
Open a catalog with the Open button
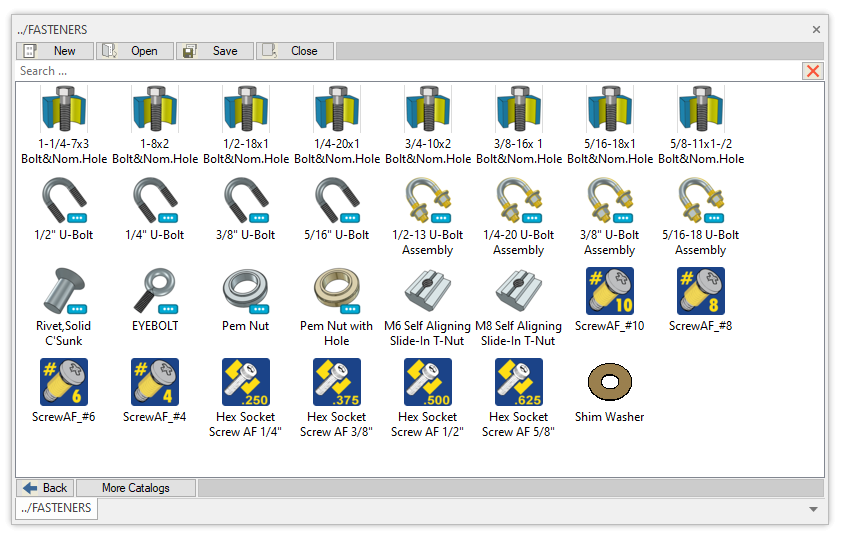point(135,51)
